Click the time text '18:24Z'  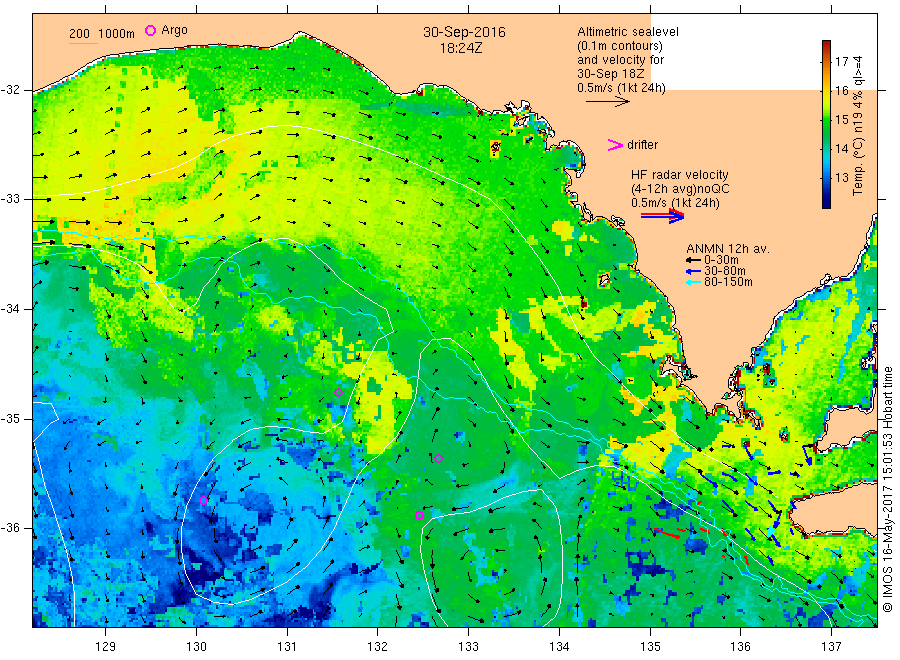point(461,48)
